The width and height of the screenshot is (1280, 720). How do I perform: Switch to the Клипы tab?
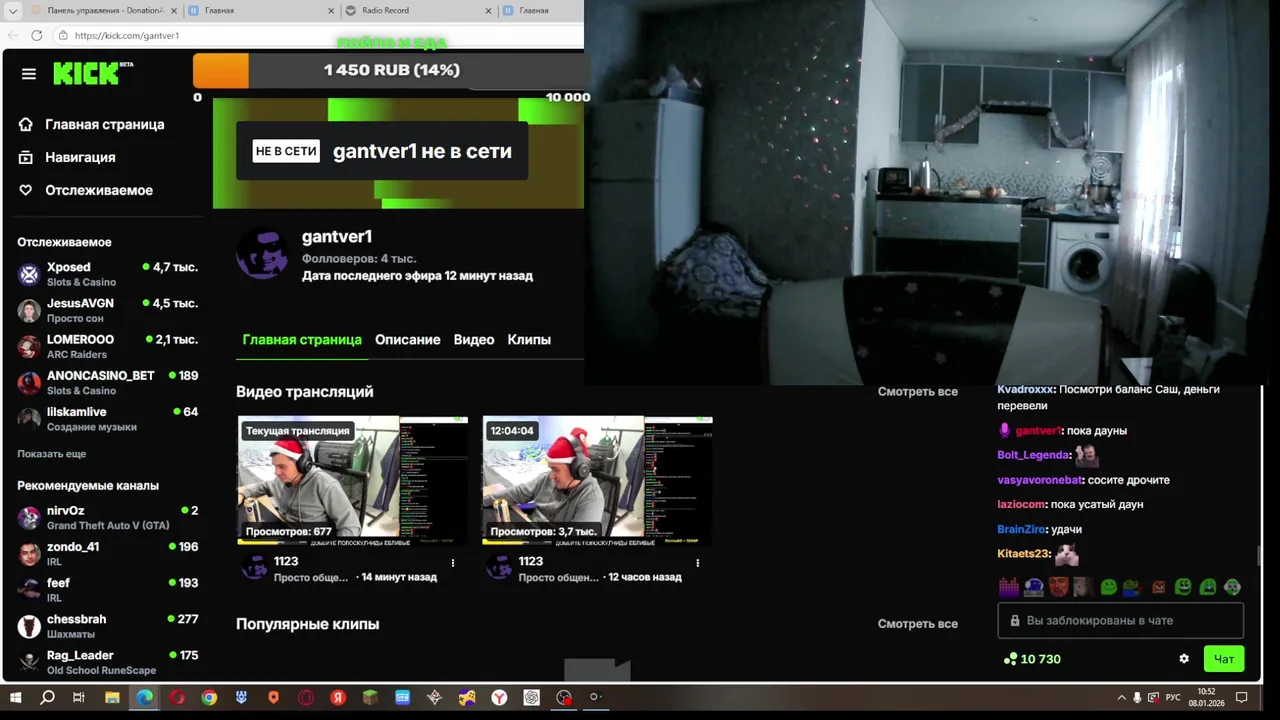pos(529,340)
